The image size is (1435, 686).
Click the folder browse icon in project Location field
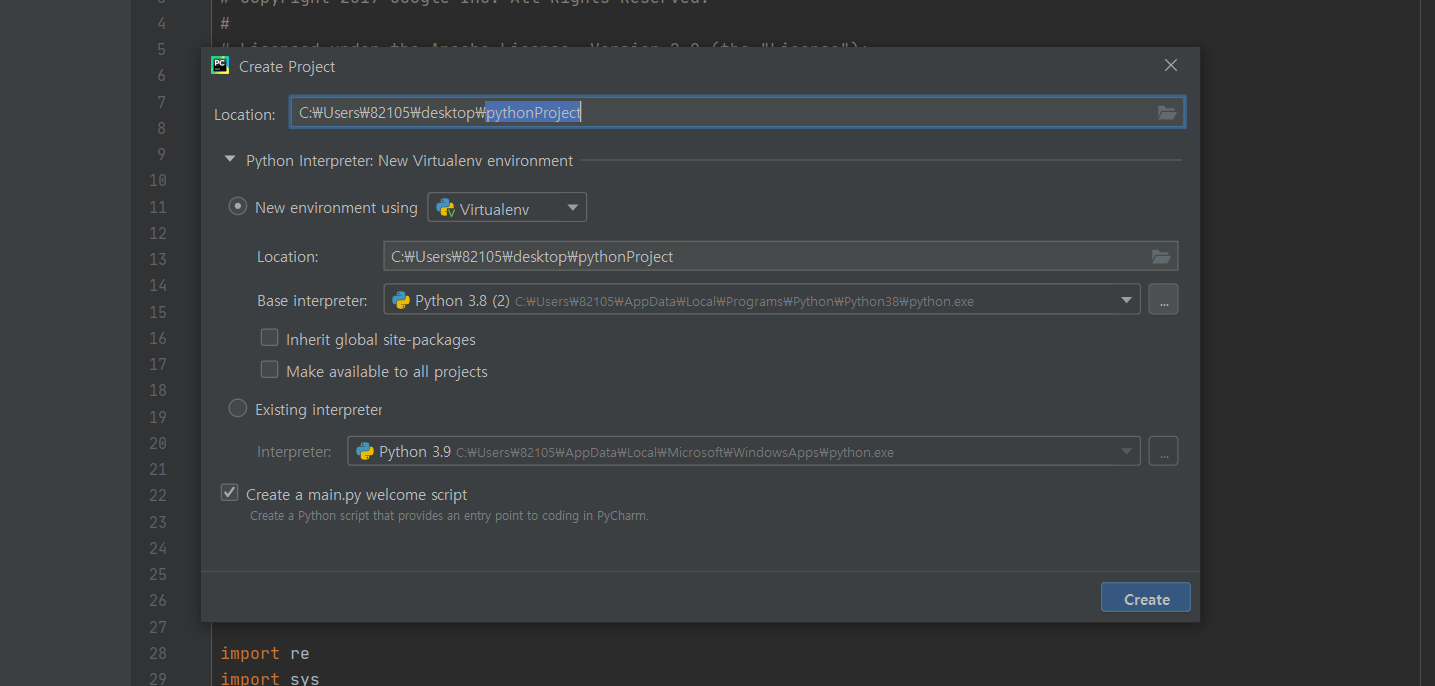(1167, 113)
